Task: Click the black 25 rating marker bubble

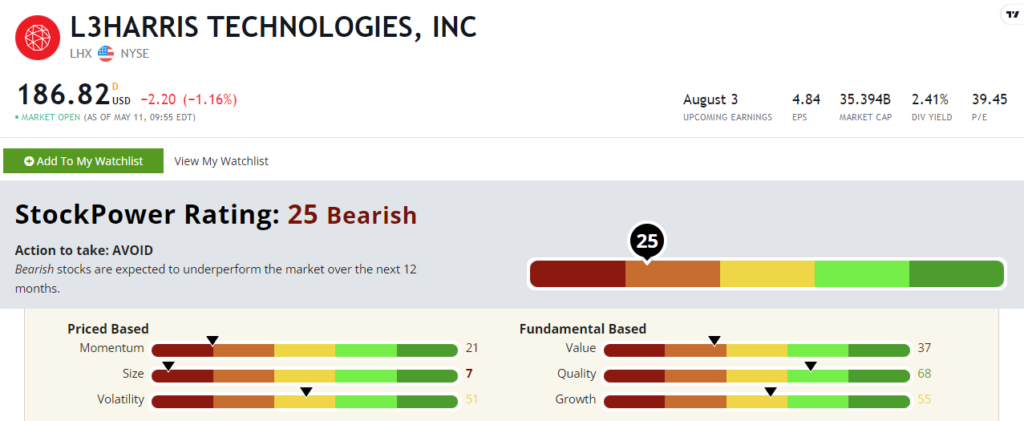Action: coord(647,243)
